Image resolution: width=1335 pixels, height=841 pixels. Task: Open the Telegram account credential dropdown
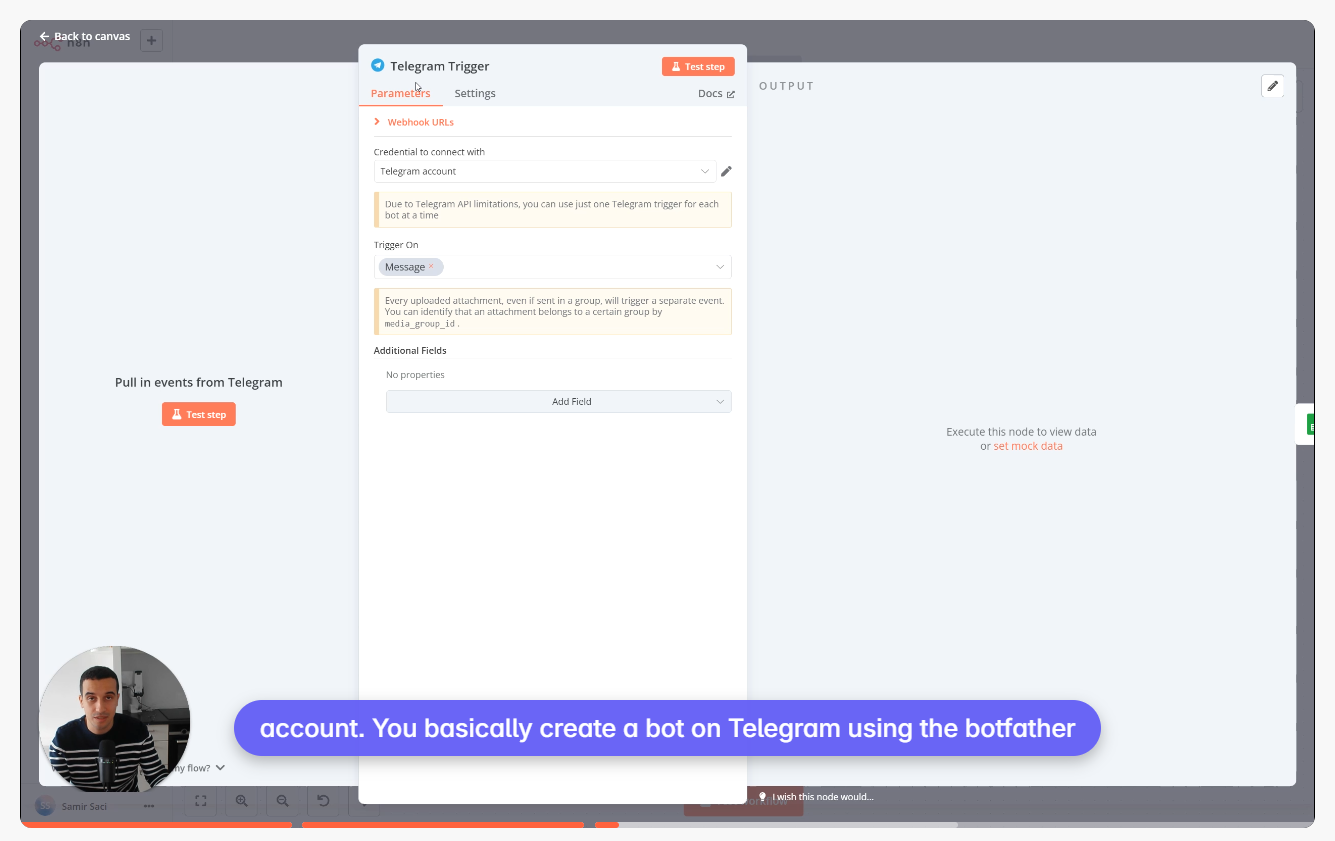click(x=545, y=171)
